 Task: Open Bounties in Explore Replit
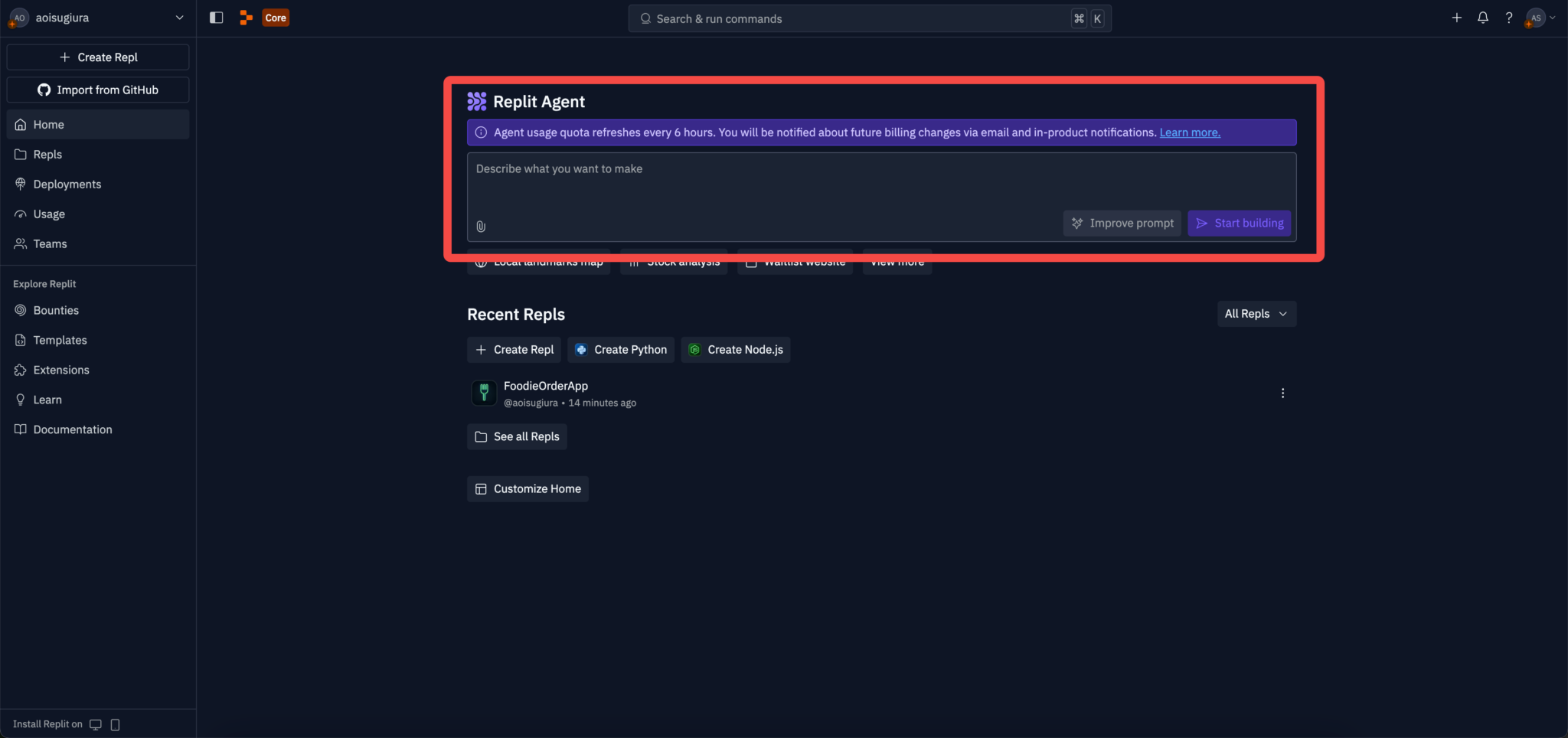tap(56, 310)
